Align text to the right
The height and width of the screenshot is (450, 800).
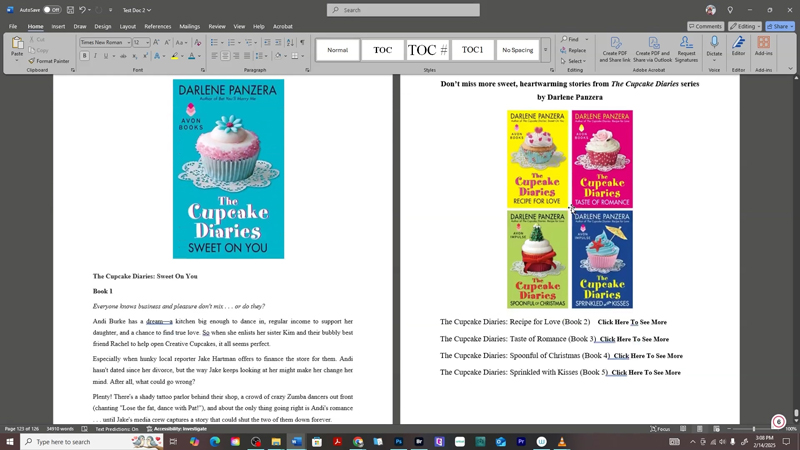coord(236,56)
